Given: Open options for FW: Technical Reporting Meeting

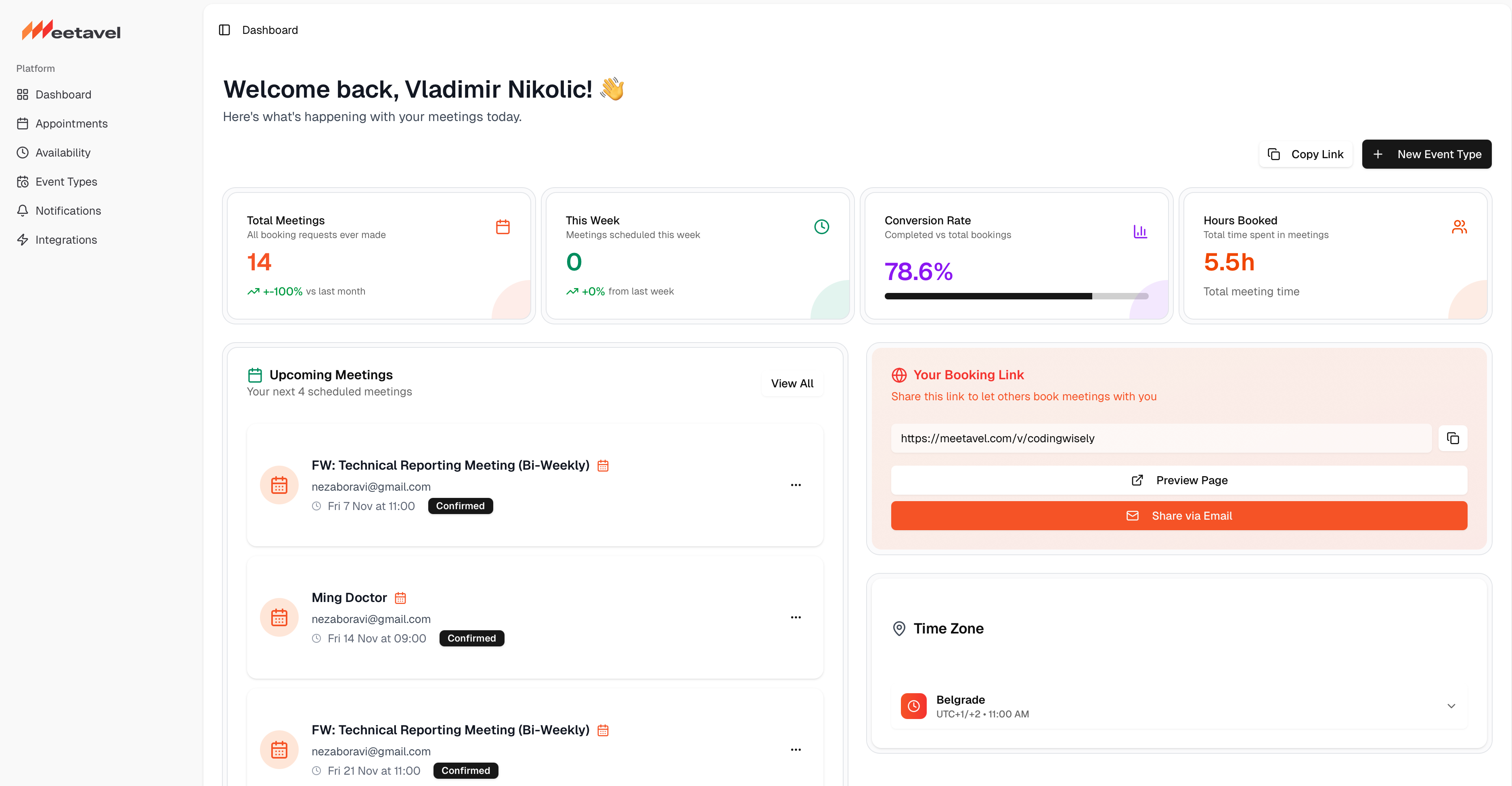Looking at the screenshot, I should tap(796, 485).
